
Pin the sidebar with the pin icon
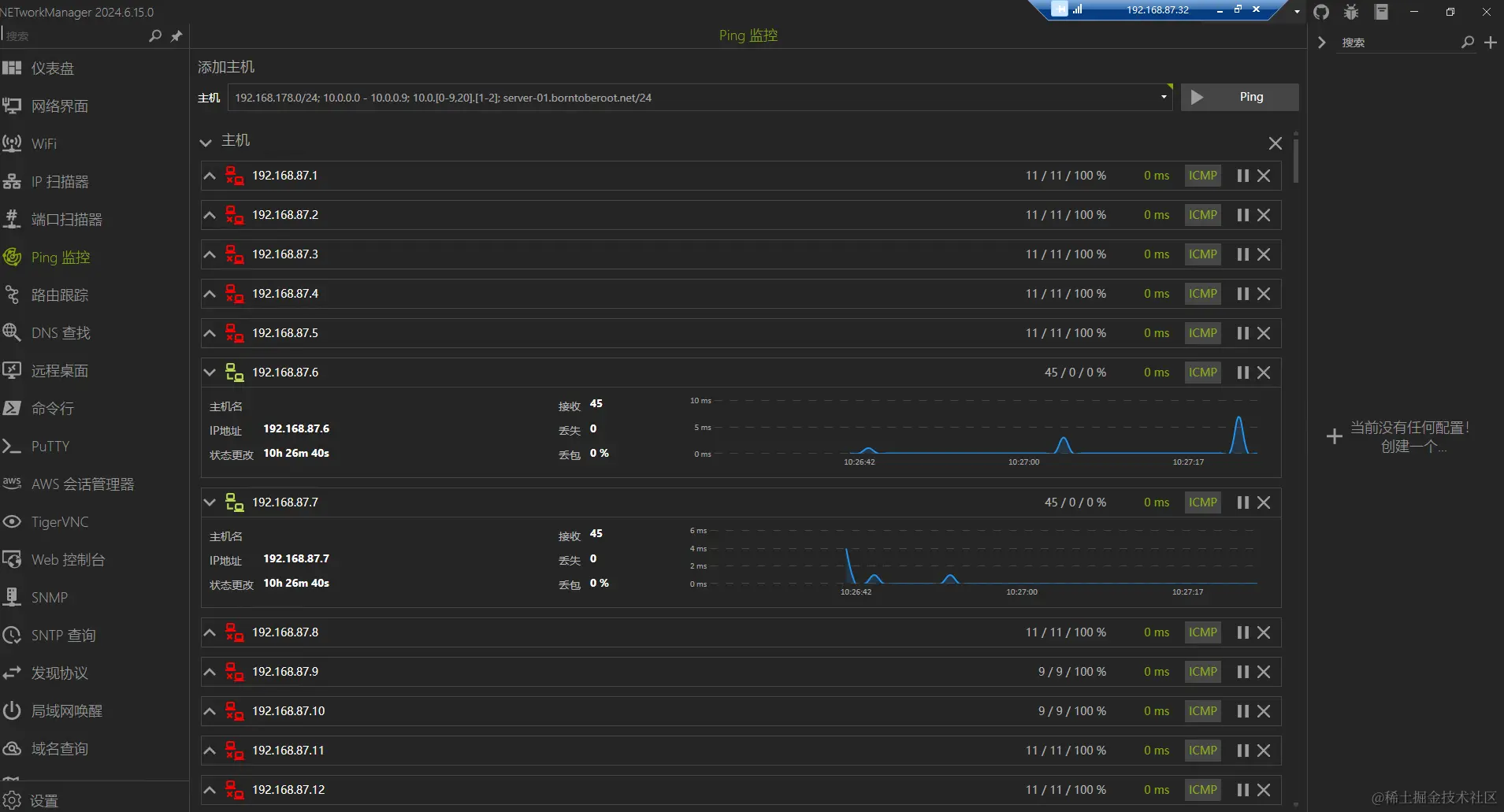(x=176, y=35)
